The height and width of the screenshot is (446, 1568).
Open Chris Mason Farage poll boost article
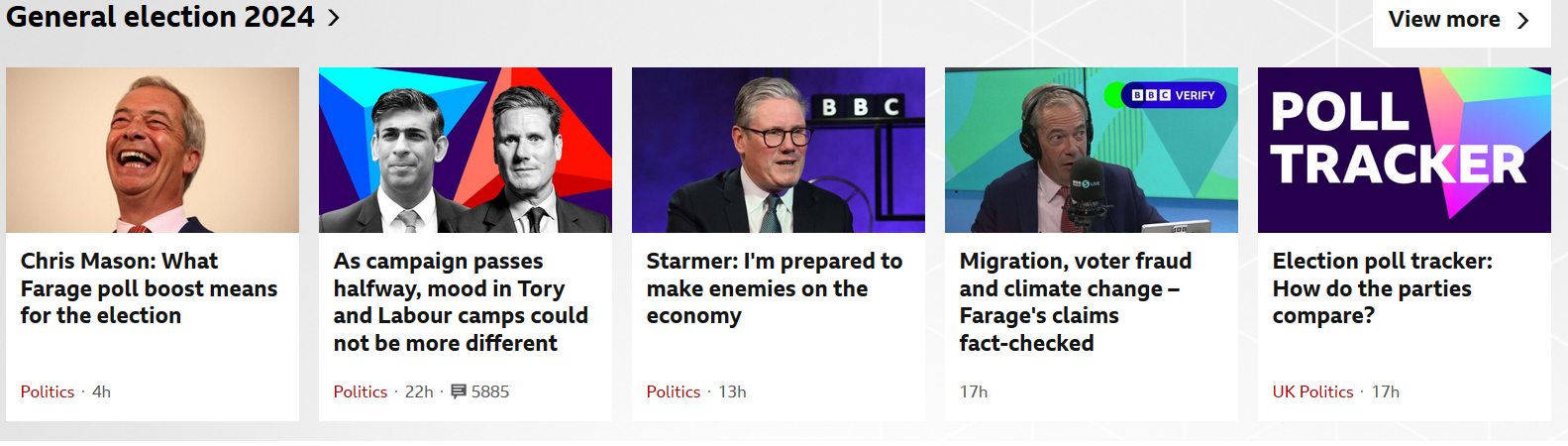click(x=149, y=288)
